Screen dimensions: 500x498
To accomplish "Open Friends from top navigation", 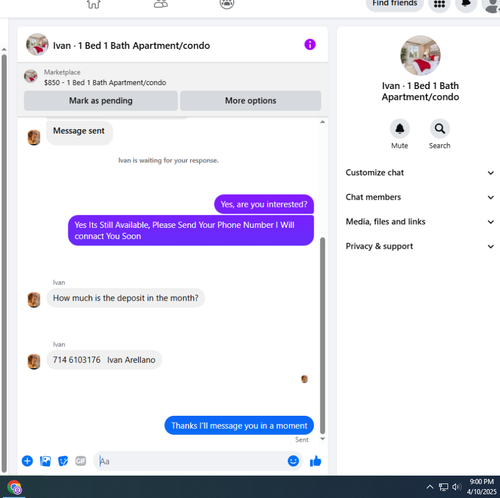I will click(x=161, y=4).
